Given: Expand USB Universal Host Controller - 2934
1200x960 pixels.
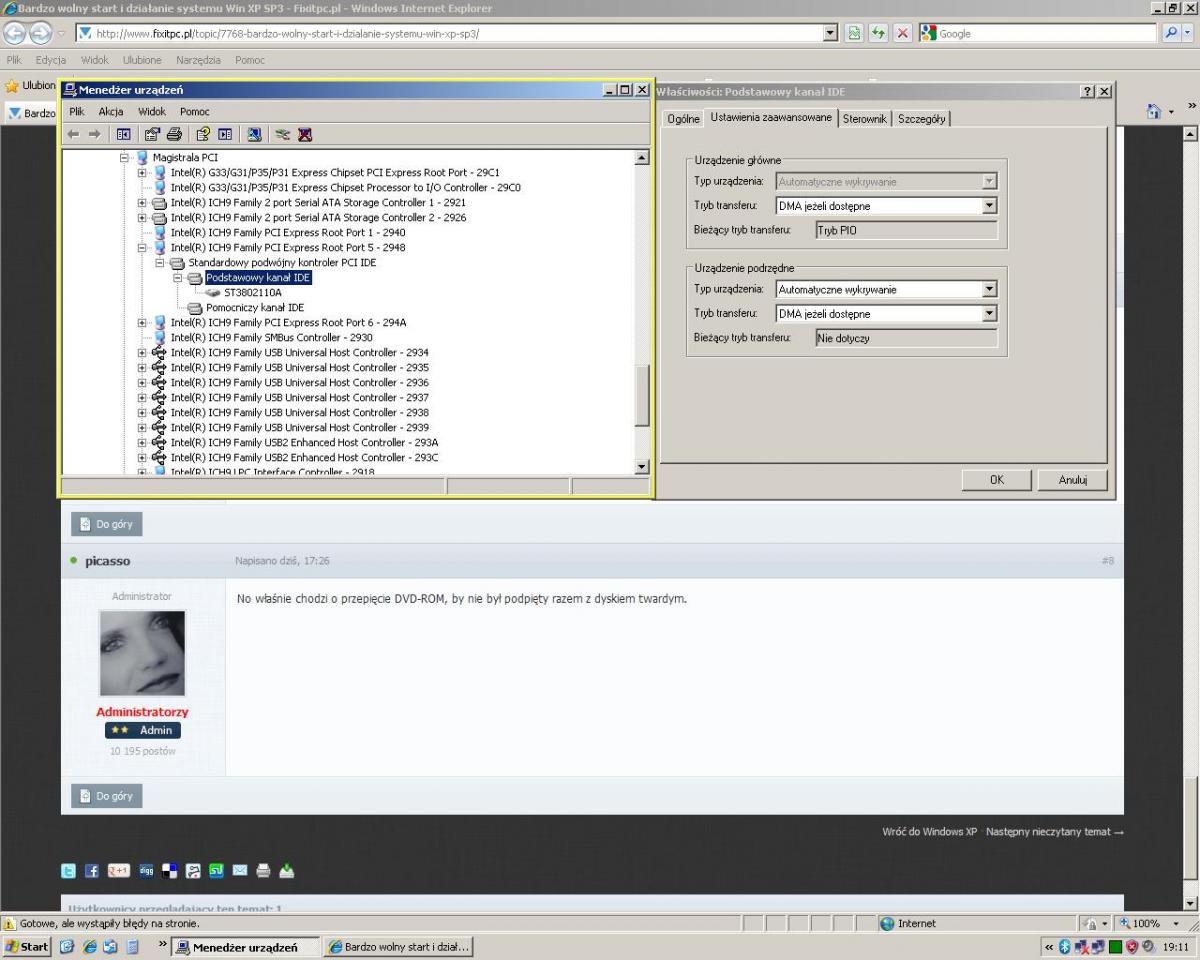Looking at the screenshot, I should (x=142, y=353).
